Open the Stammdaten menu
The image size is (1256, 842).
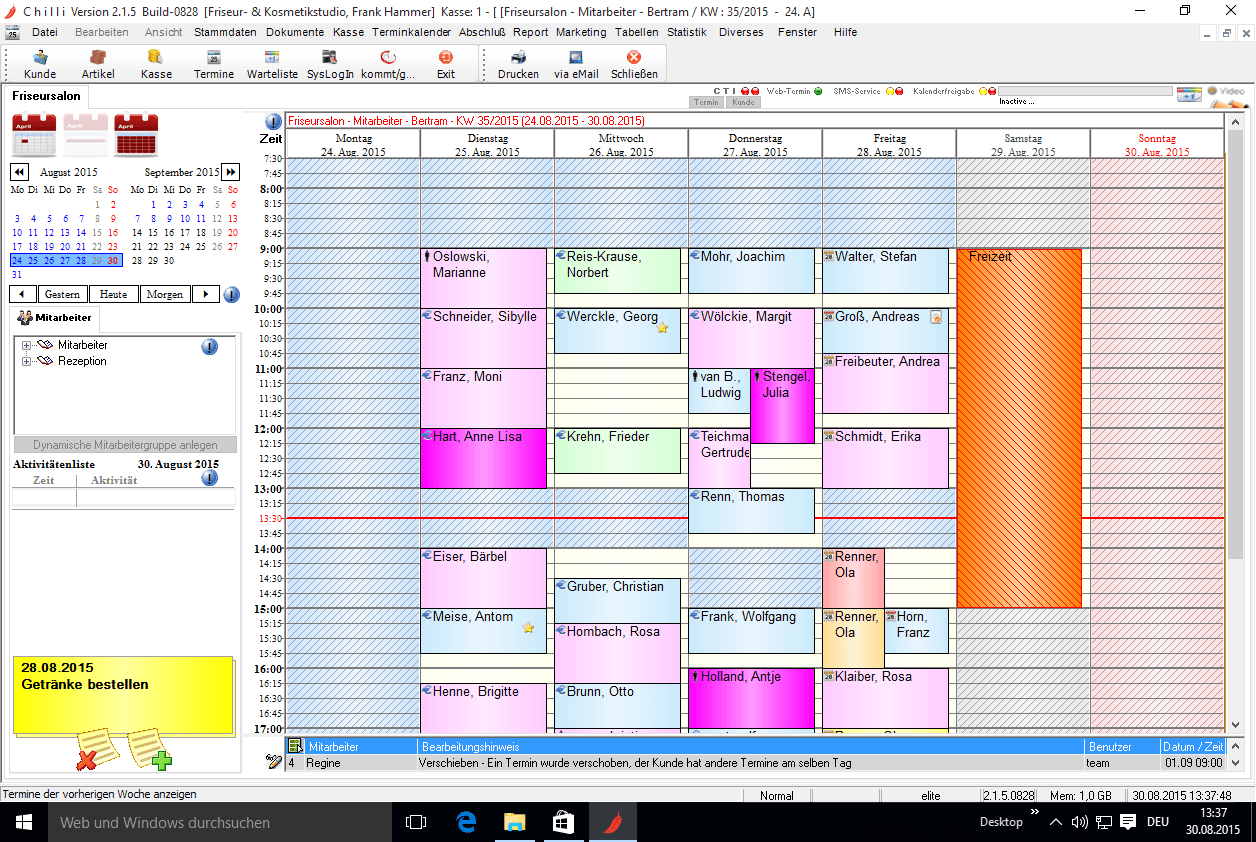tap(225, 32)
